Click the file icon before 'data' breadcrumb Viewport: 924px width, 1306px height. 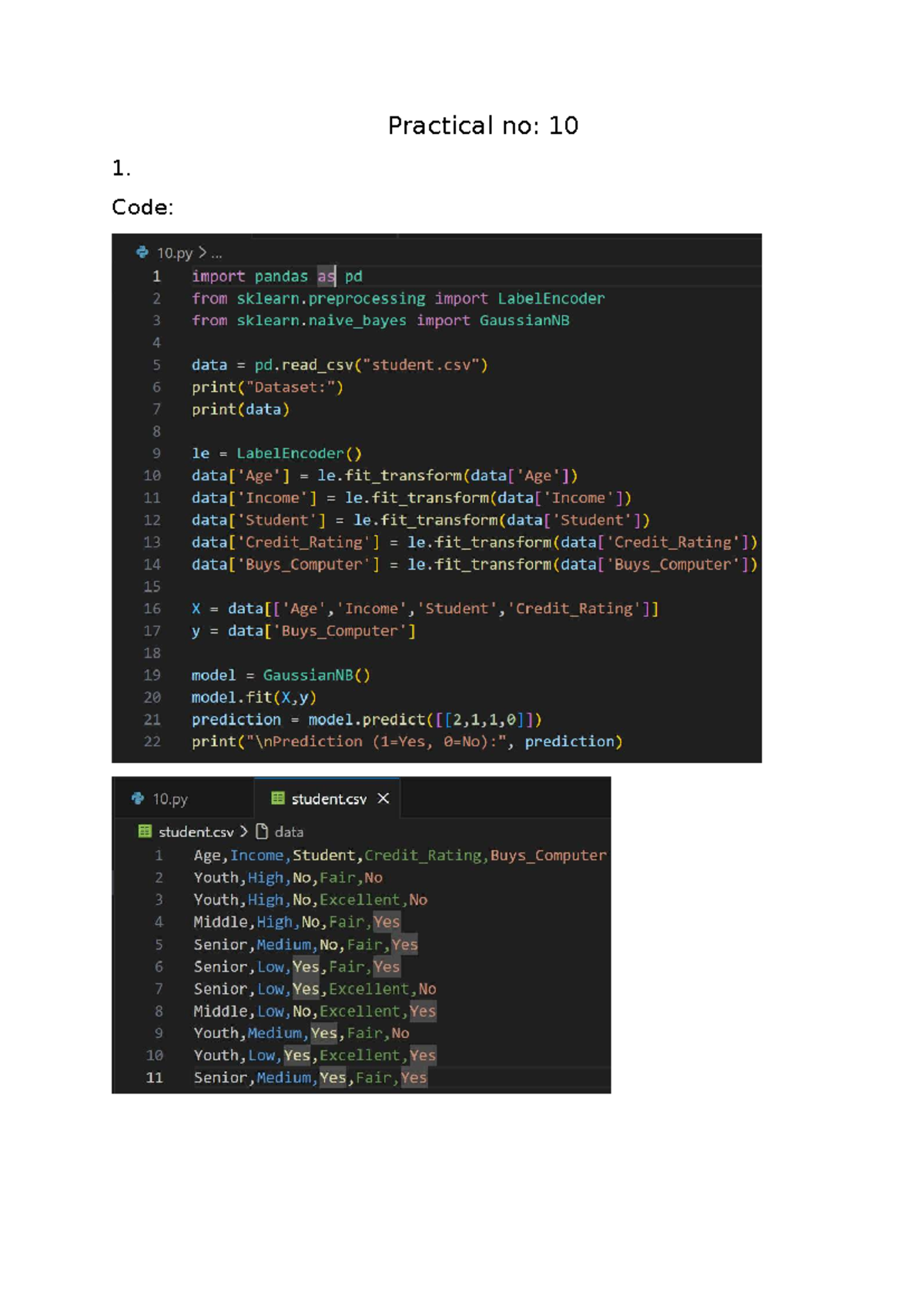262,832
